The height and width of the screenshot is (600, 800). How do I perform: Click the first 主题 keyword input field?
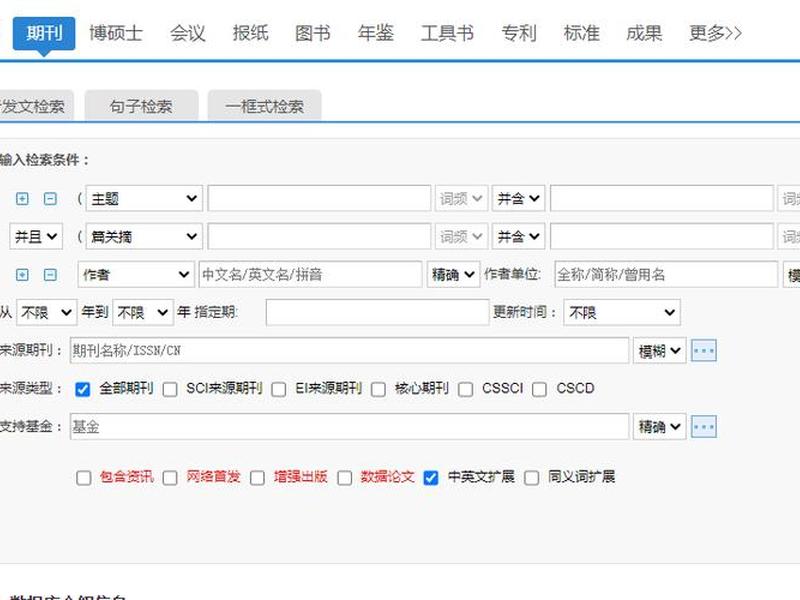(319, 198)
